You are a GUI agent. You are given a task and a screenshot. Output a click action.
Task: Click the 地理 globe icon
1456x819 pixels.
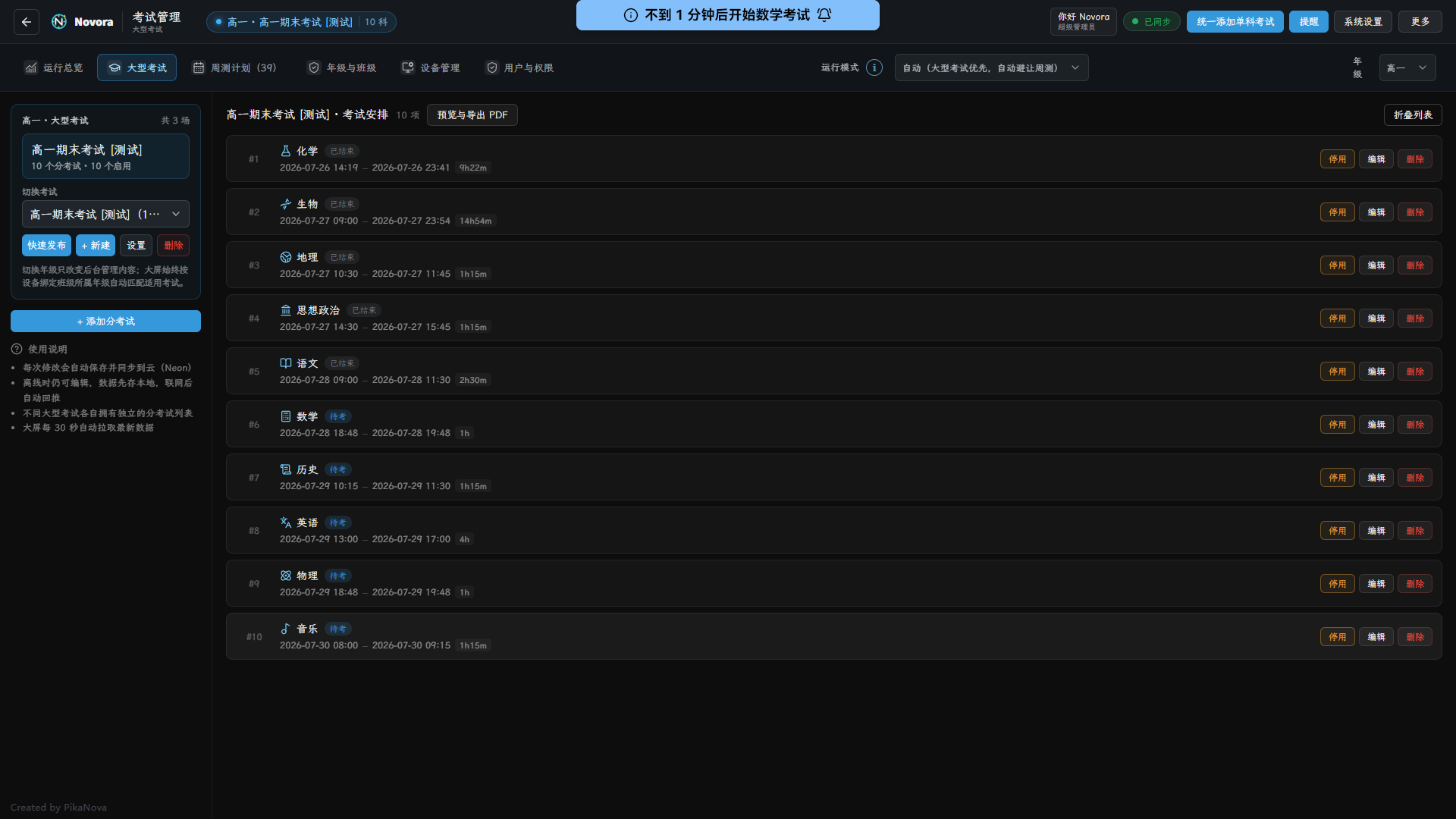click(x=286, y=257)
